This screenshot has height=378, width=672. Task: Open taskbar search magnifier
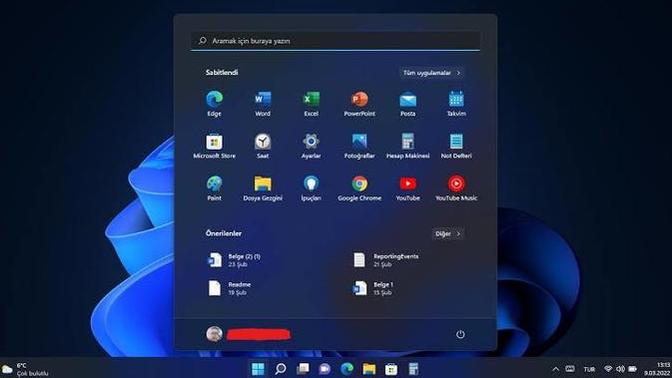tap(280, 369)
